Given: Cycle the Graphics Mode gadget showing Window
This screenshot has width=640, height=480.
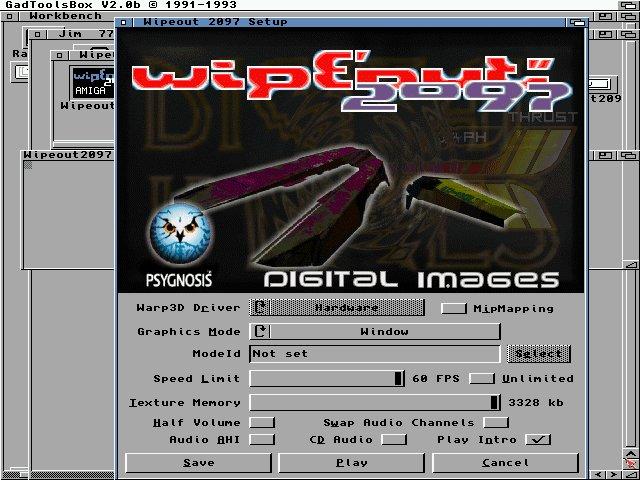Looking at the screenshot, I should (375, 331).
